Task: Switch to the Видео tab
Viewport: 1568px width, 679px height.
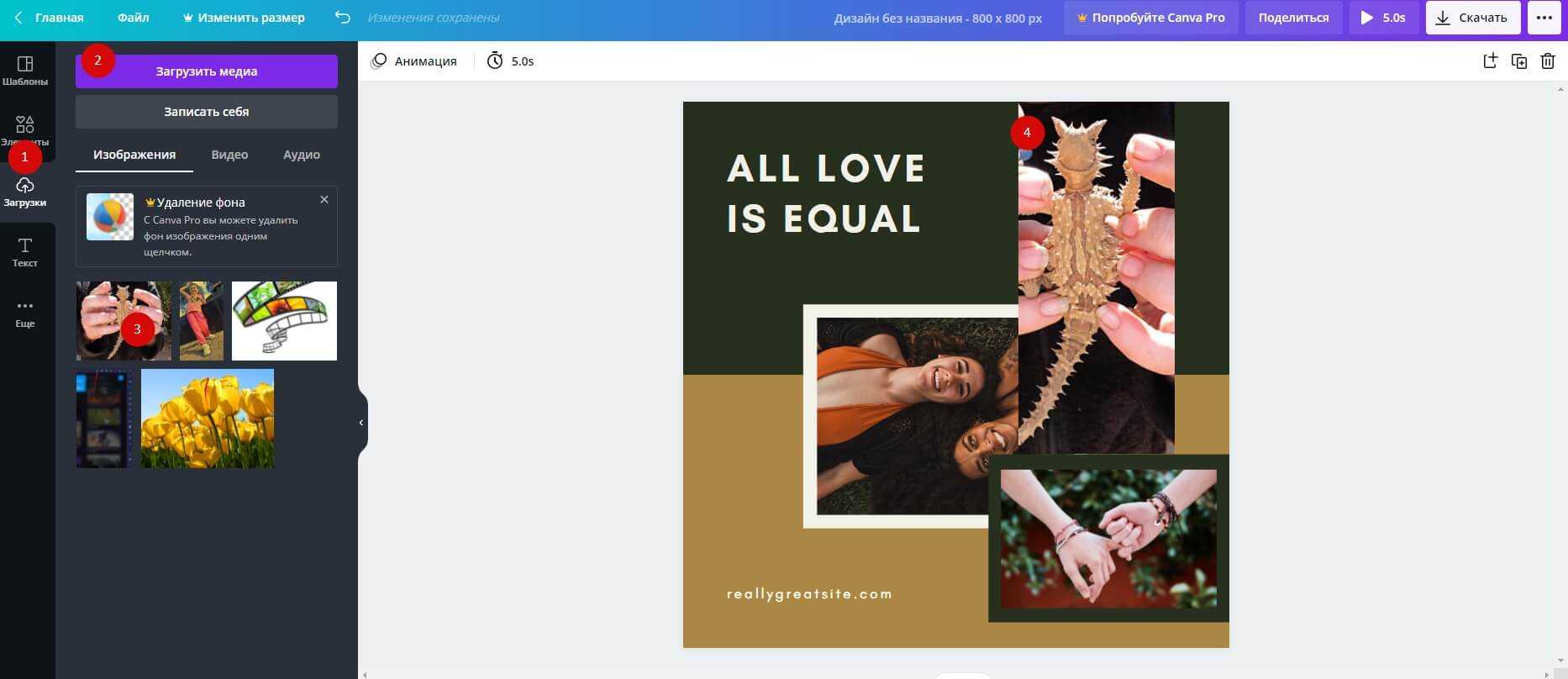Action: [229, 155]
